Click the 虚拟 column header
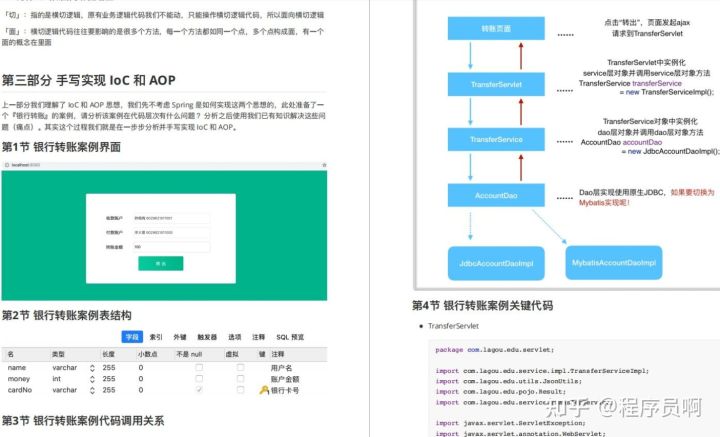Image resolution: width=720 pixels, height=437 pixels. coord(231,354)
